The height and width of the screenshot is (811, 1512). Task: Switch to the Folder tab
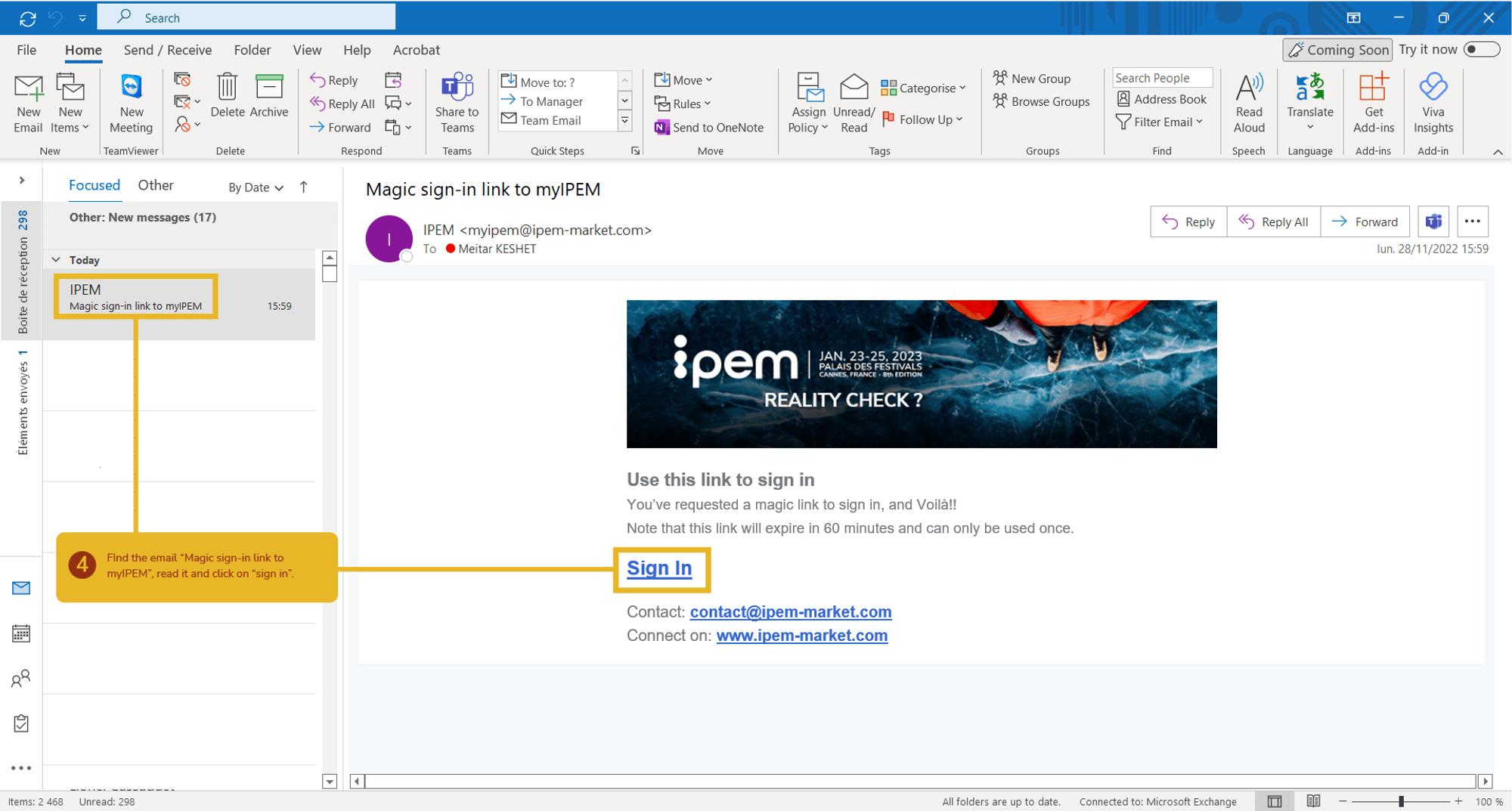click(252, 50)
